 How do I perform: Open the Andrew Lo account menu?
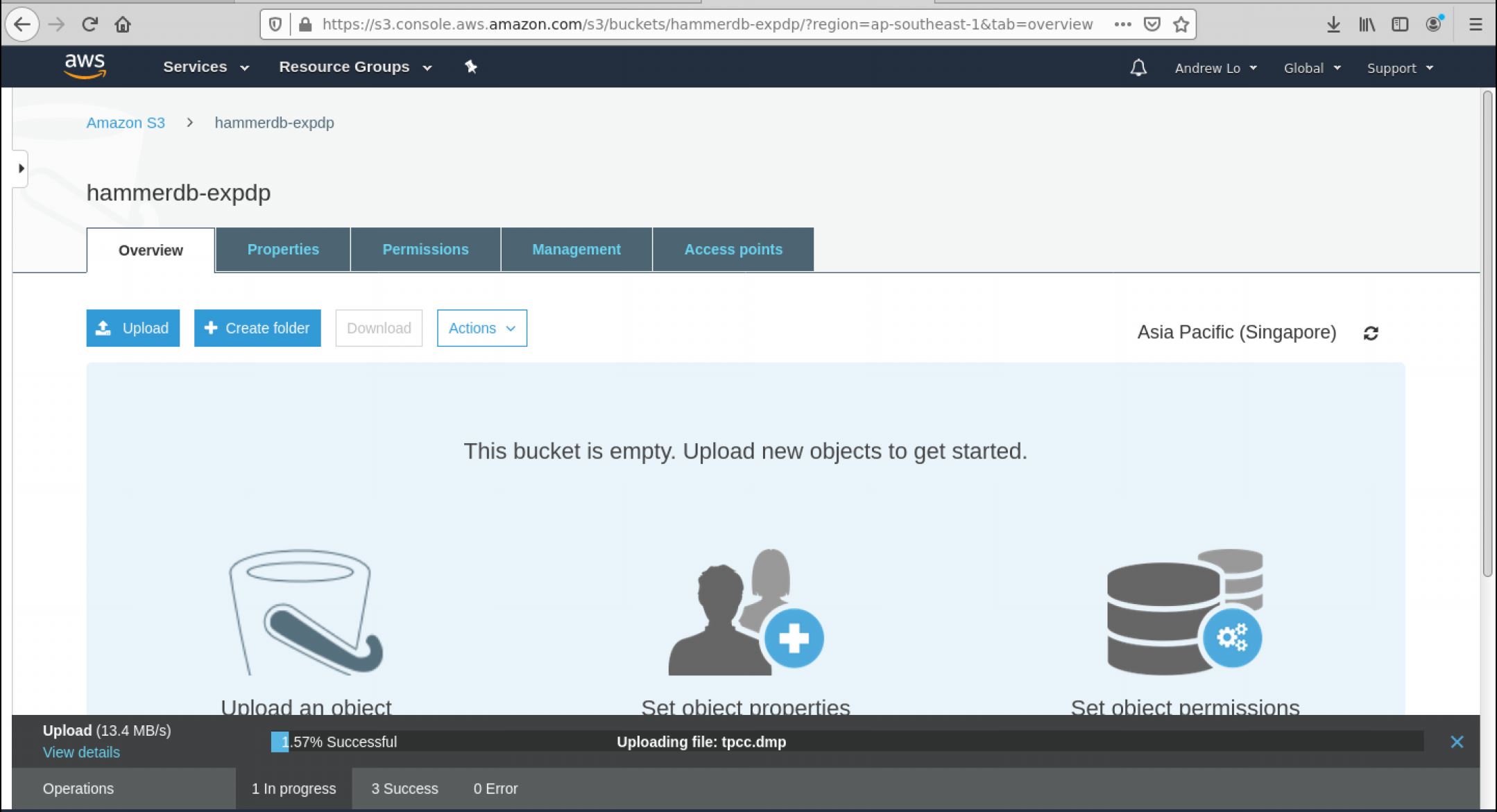tap(1215, 68)
